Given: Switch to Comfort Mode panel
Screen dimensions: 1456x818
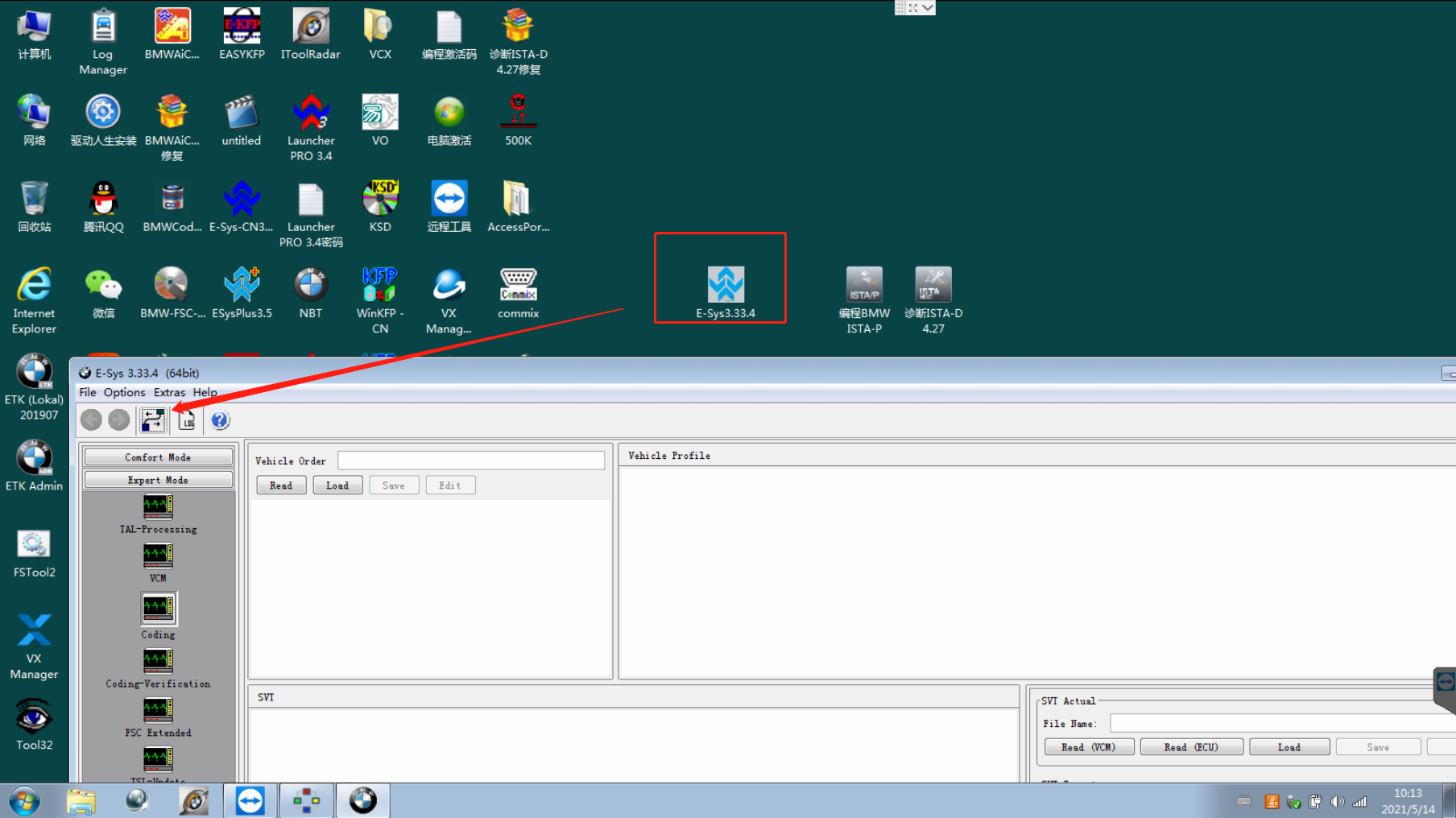Looking at the screenshot, I should [159, 457].
